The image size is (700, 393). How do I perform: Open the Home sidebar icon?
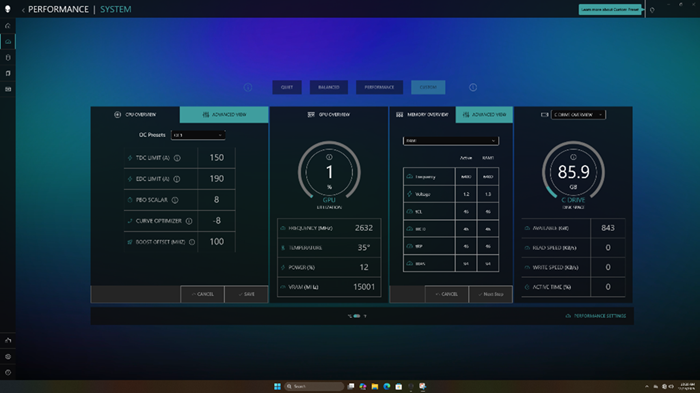click(x=8, y=26)
